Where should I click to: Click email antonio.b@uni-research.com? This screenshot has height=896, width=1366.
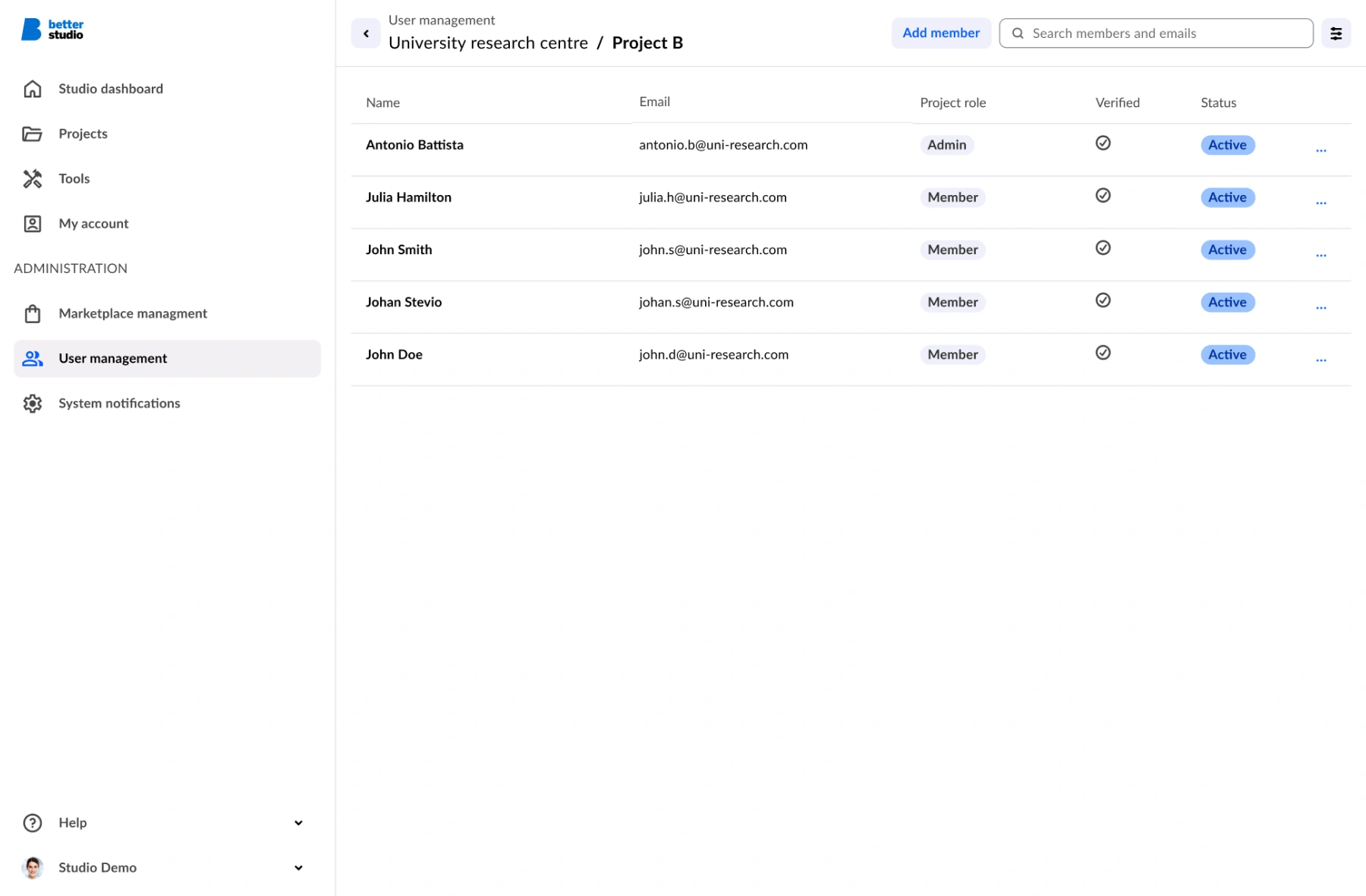pos(723,145)
